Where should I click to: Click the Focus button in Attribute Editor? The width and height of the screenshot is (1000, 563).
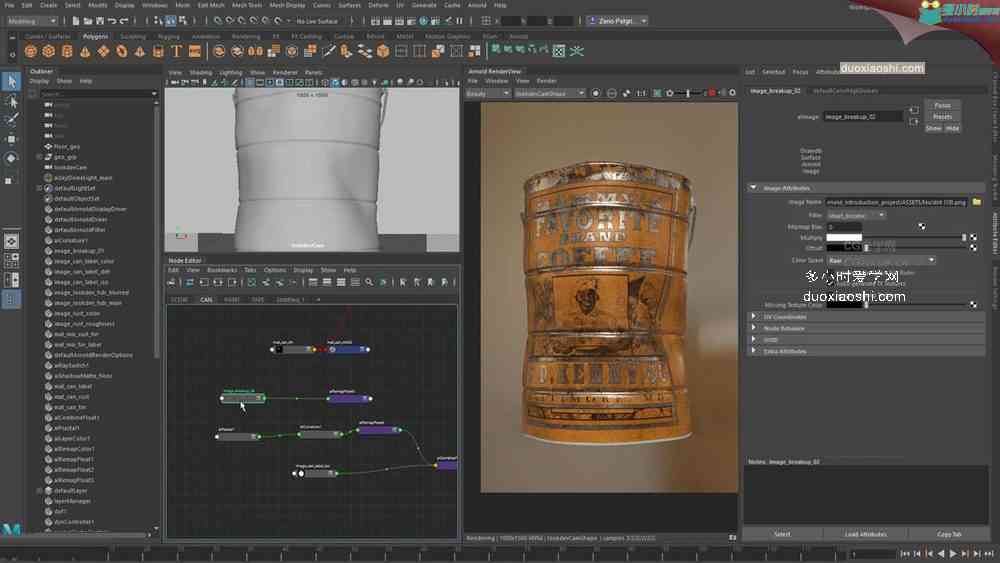[942, 105]
